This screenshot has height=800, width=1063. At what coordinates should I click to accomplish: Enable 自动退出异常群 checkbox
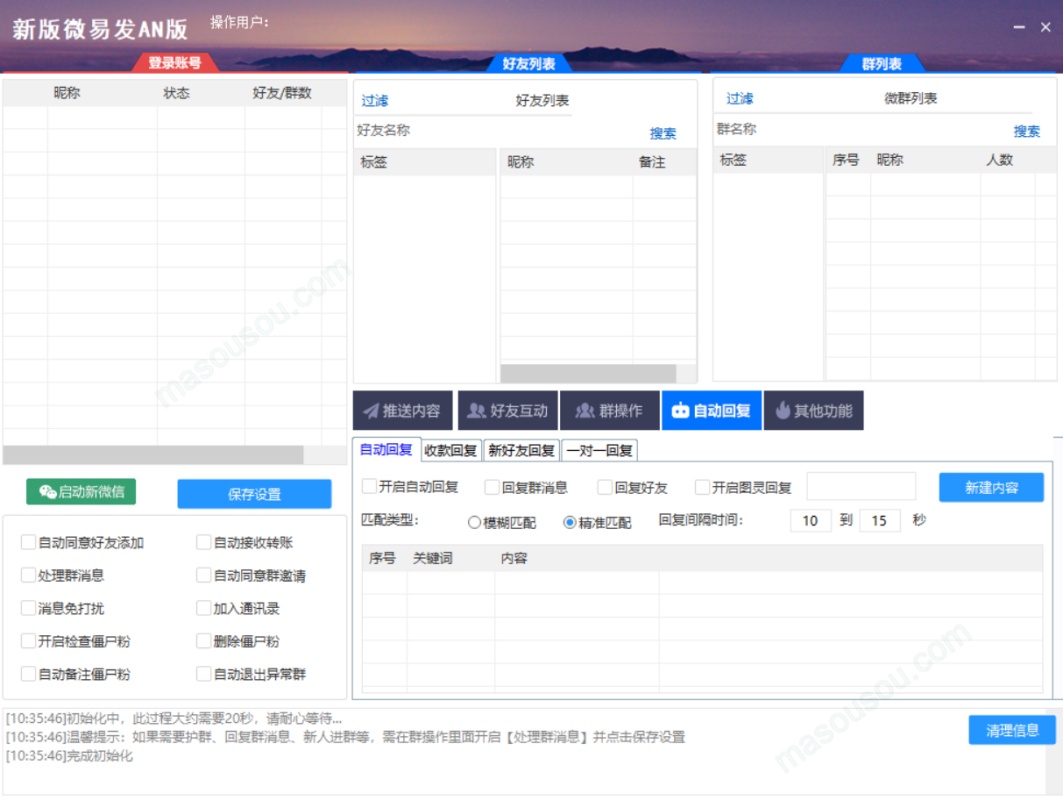pos(203,674)
